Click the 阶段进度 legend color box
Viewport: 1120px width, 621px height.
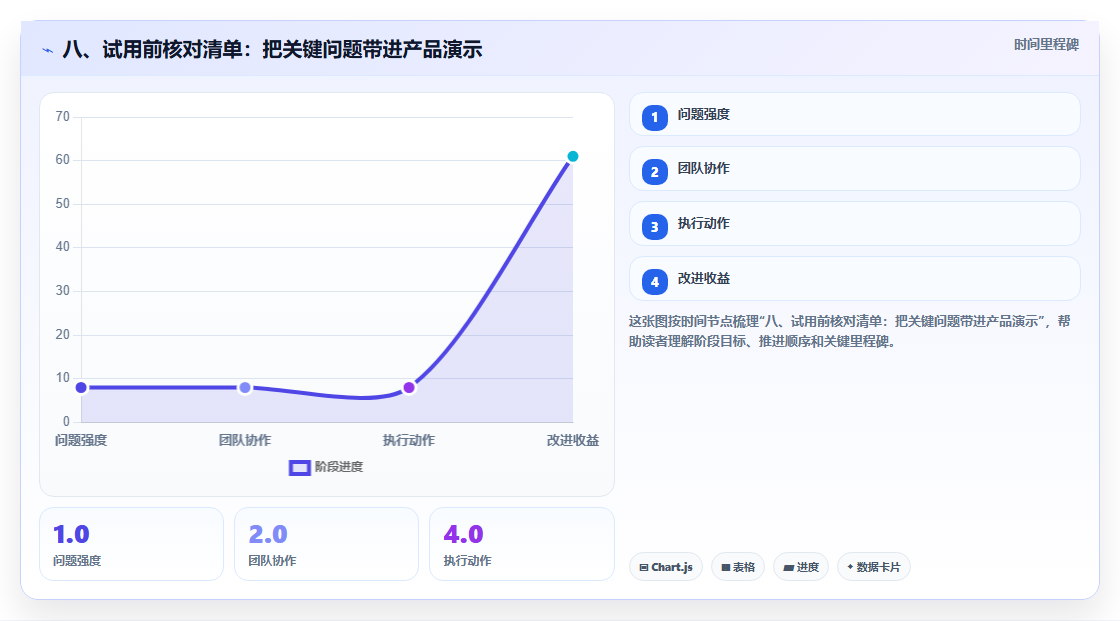tap(299, 468)
